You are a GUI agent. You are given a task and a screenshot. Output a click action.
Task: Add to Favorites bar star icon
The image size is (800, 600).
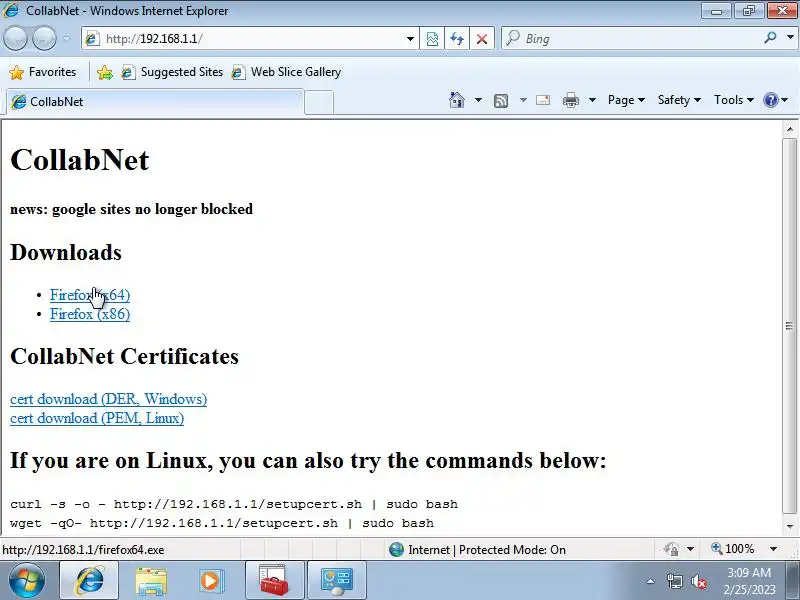(x=105, y=72)
